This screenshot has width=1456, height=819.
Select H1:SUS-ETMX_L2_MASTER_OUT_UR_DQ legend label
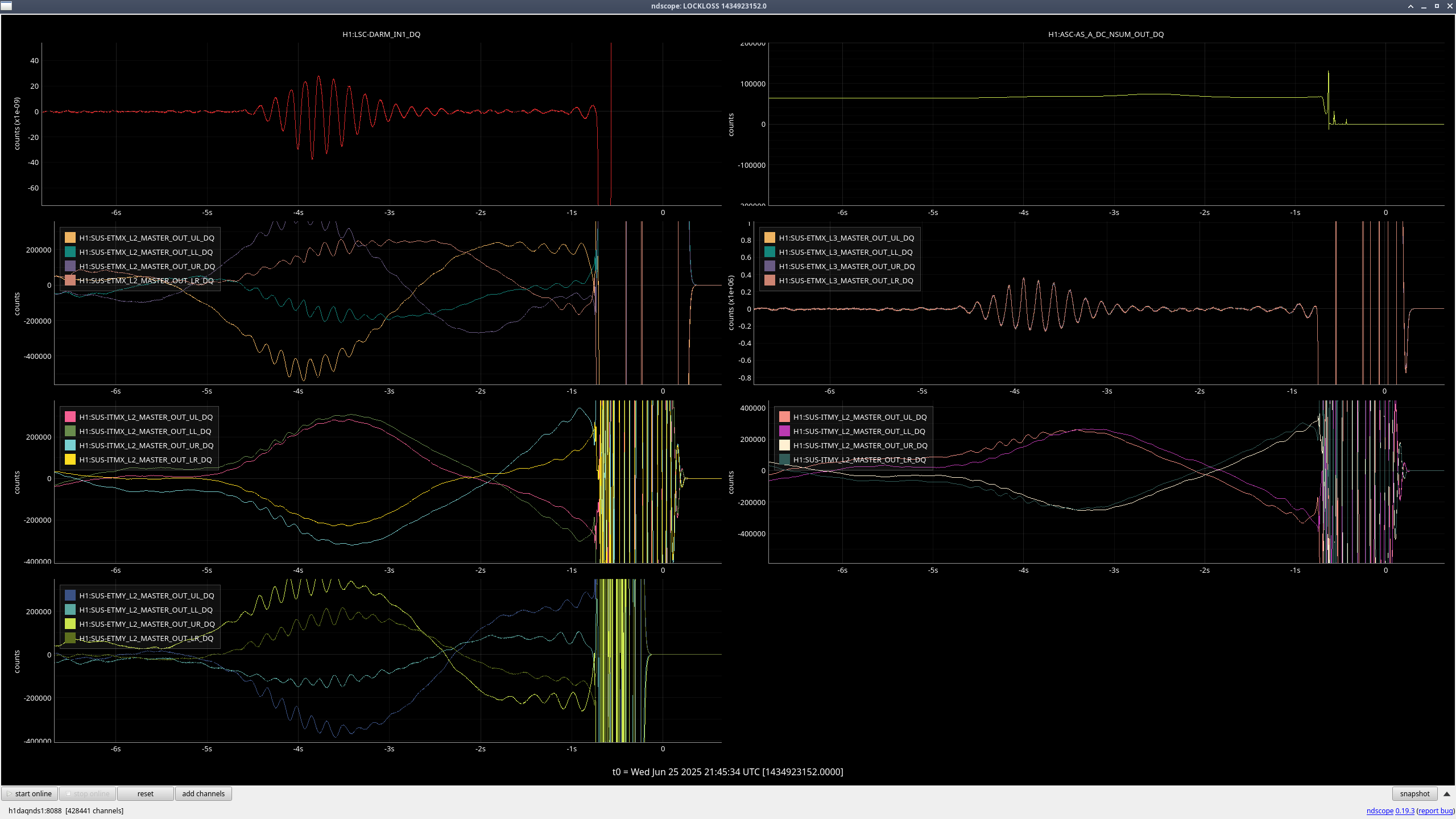click(147, 266)
